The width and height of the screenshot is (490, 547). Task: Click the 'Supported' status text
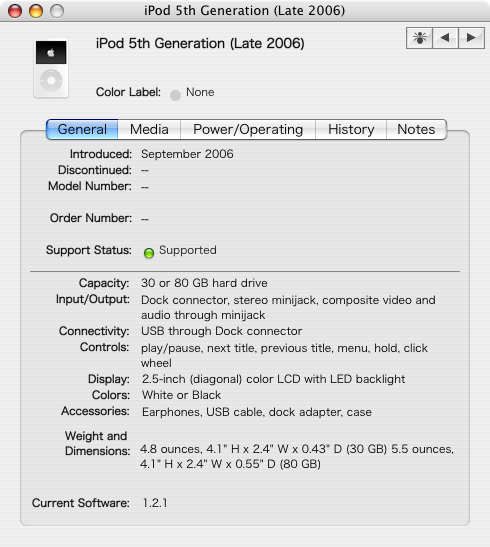click(188, 250)
